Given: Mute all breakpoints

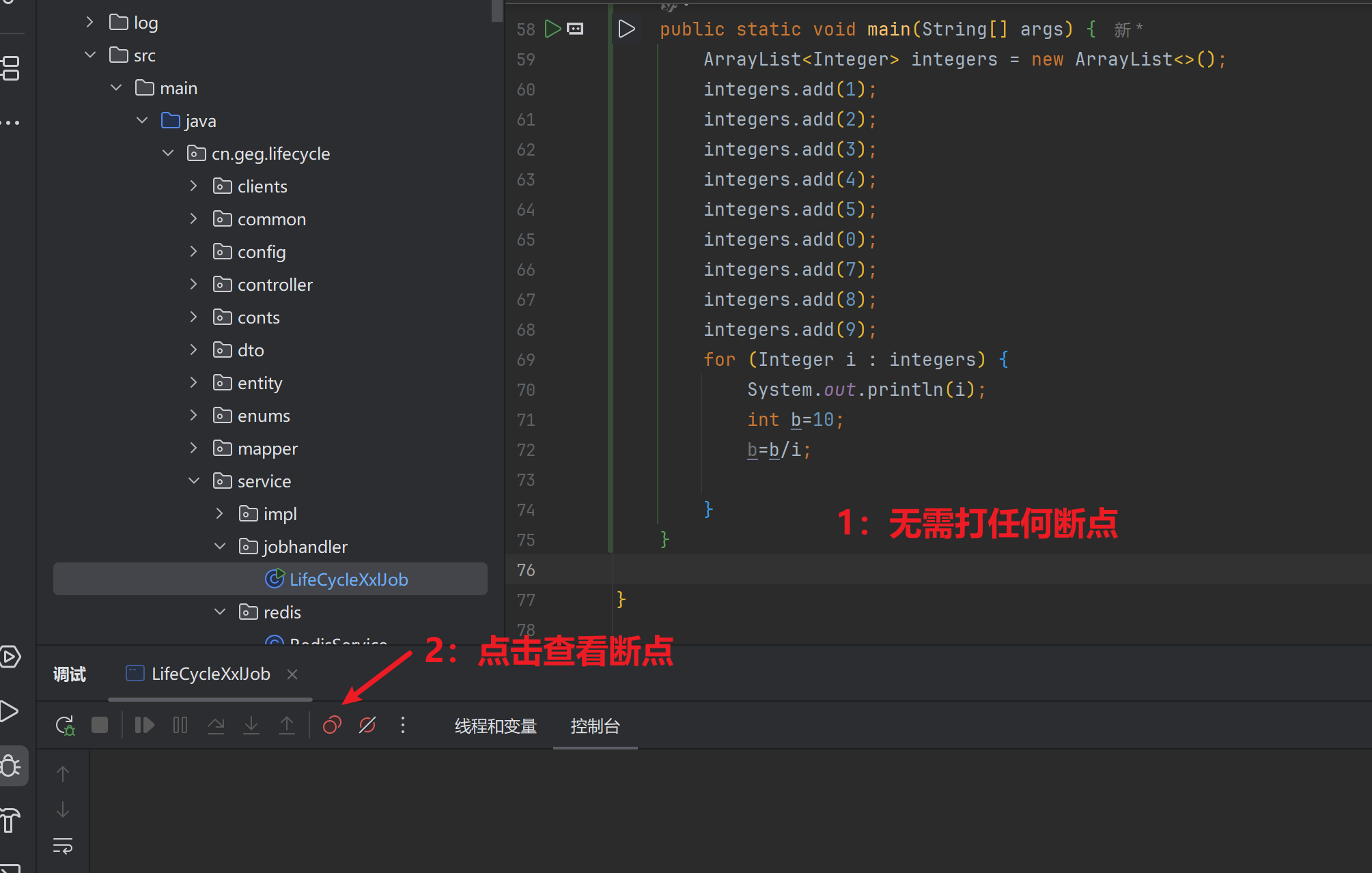Looking at the screenshot, I should [367, 725].
